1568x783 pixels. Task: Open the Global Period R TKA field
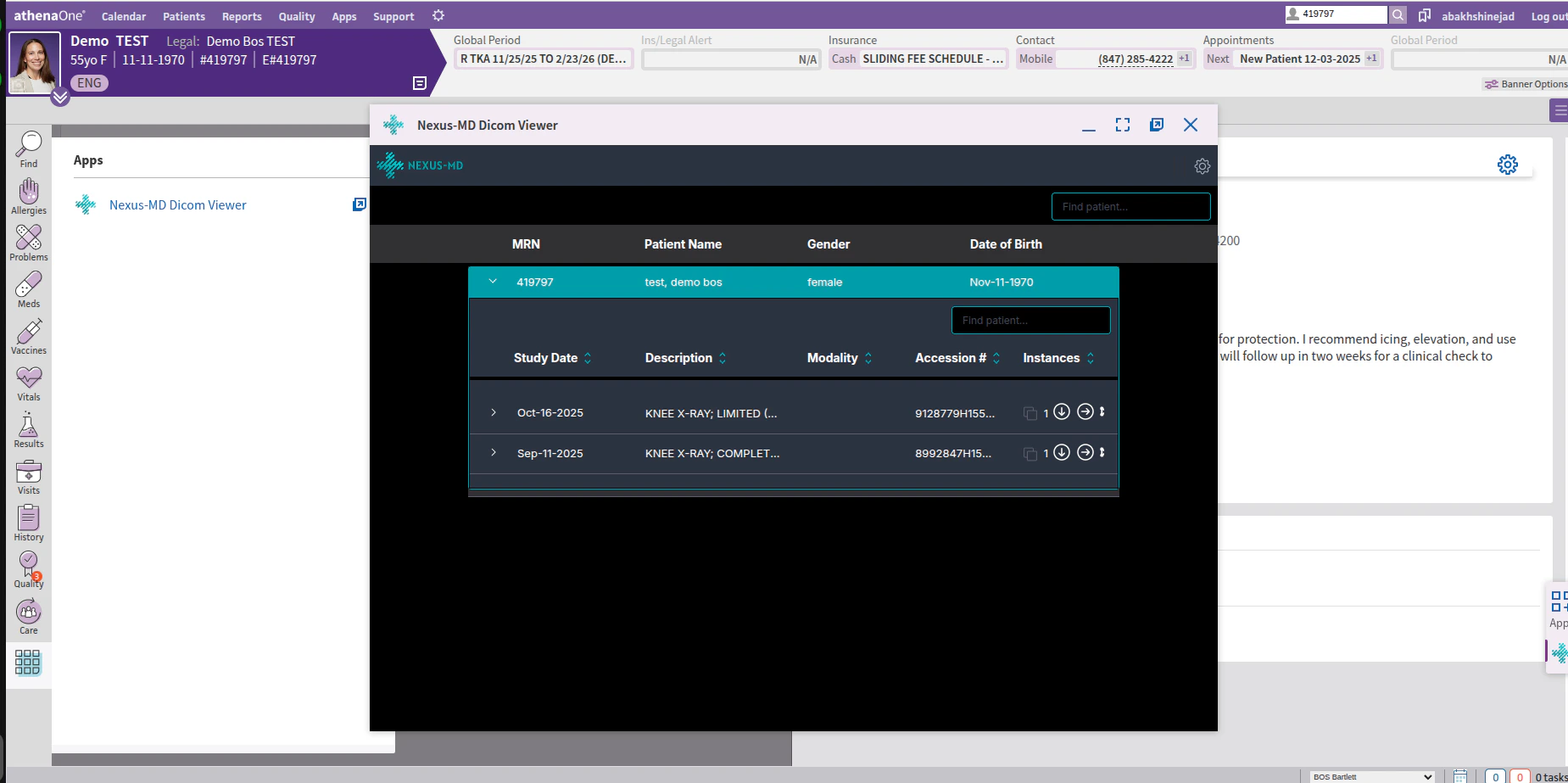[544, 59]
